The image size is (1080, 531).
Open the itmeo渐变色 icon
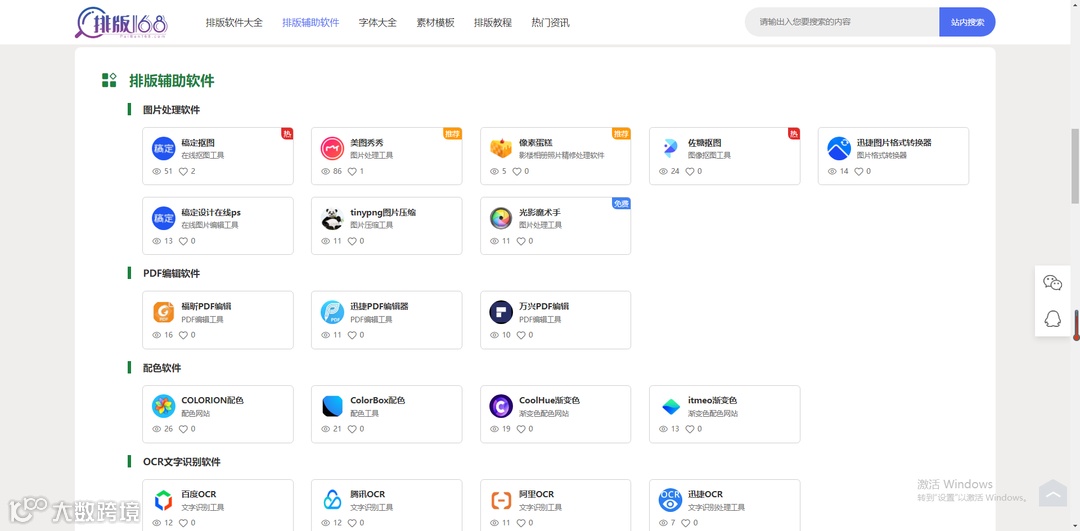[670, 406]
